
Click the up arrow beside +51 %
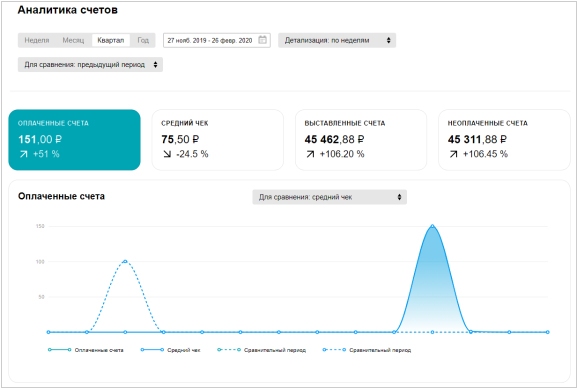tap(24, 154)
